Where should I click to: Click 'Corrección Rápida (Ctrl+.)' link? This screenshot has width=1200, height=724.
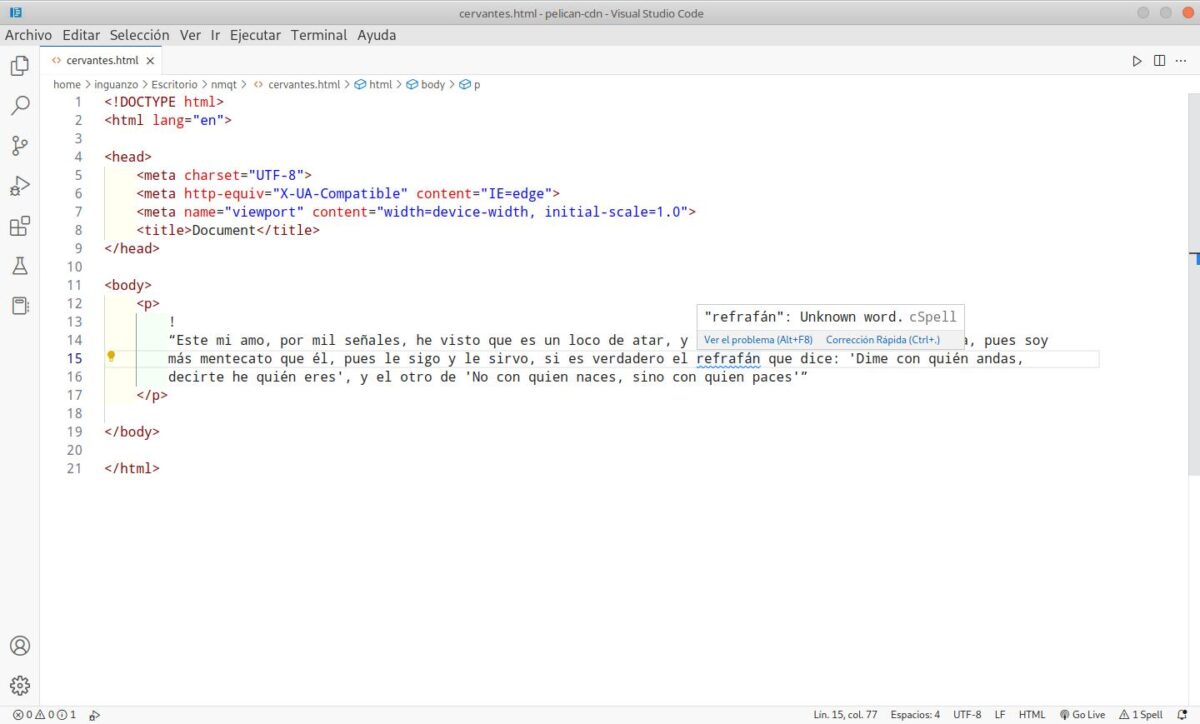point(883,340)
